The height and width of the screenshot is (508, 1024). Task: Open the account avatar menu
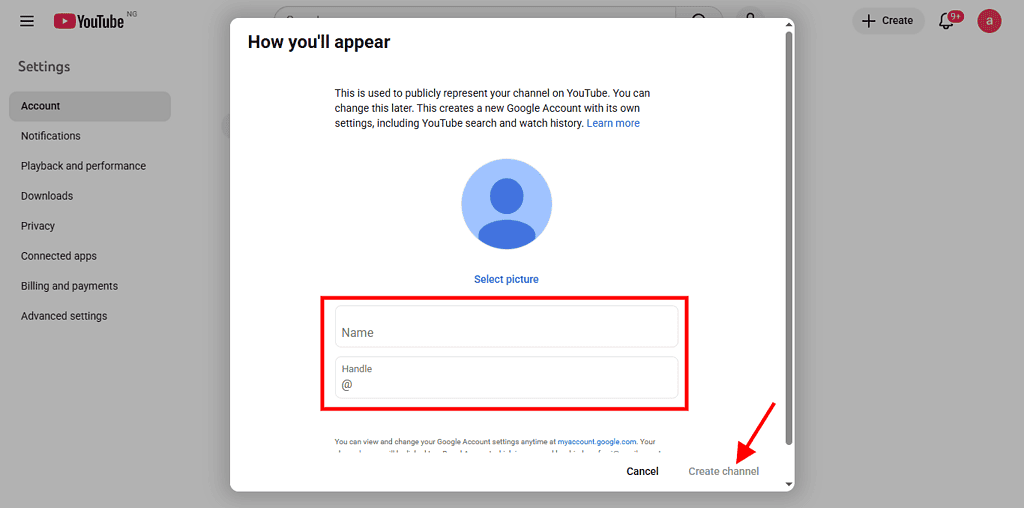[989, 21]
